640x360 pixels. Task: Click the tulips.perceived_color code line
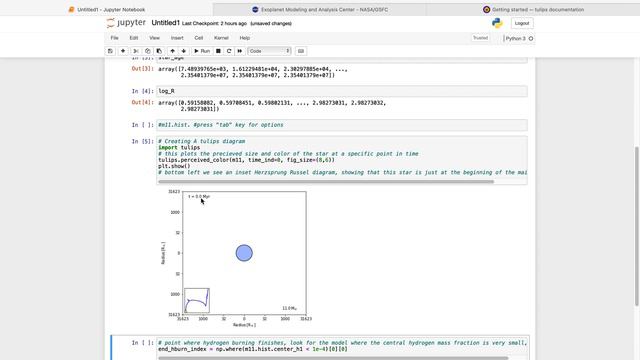click(246, 160)
